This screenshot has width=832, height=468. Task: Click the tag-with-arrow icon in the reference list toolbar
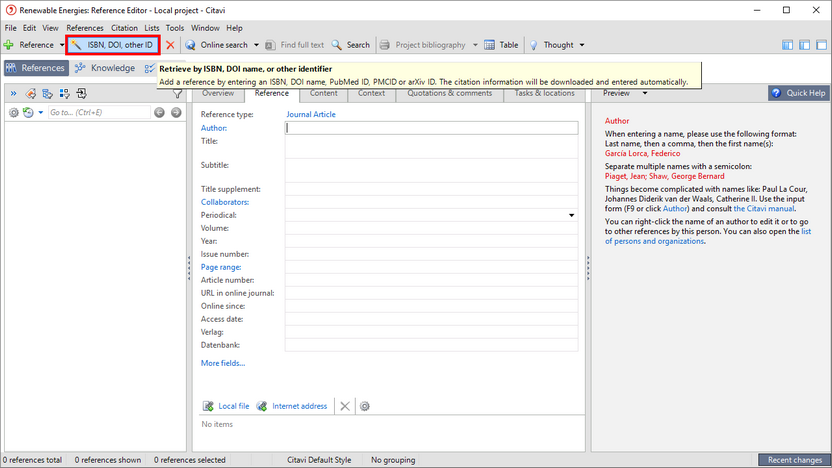(31, 94)
